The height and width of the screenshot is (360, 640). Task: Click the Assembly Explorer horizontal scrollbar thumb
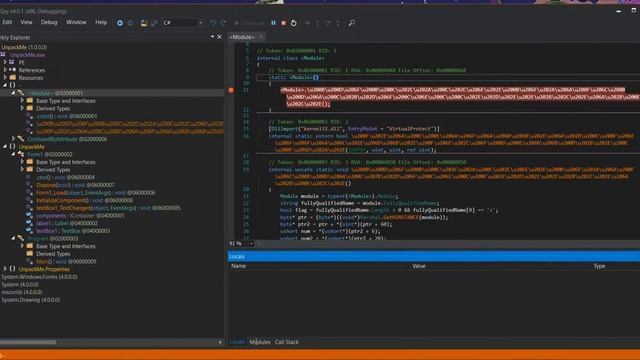(x=28, y=342)
